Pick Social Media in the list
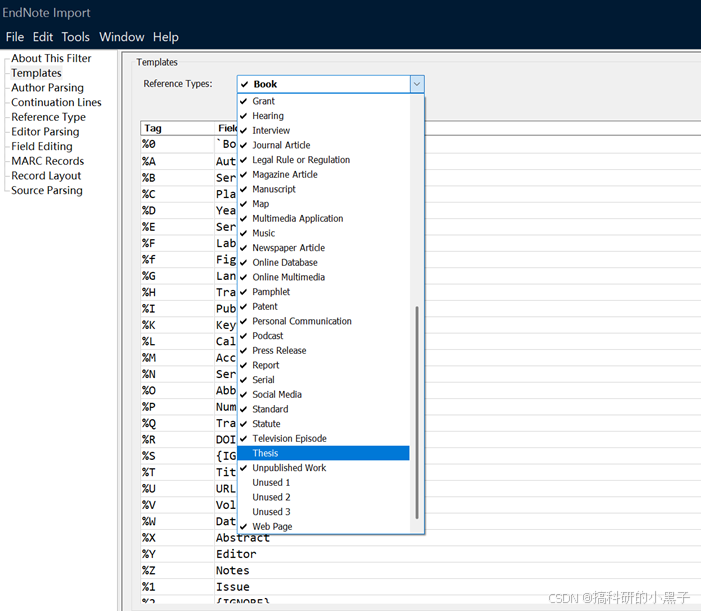 [x=323, y=394]
